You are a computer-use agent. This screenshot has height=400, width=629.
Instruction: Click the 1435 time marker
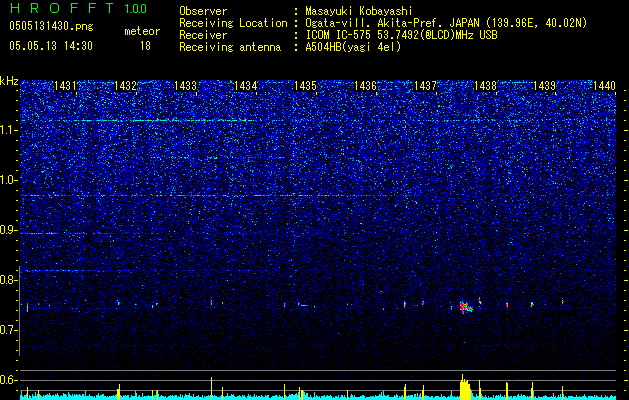(x=305, y=86)
